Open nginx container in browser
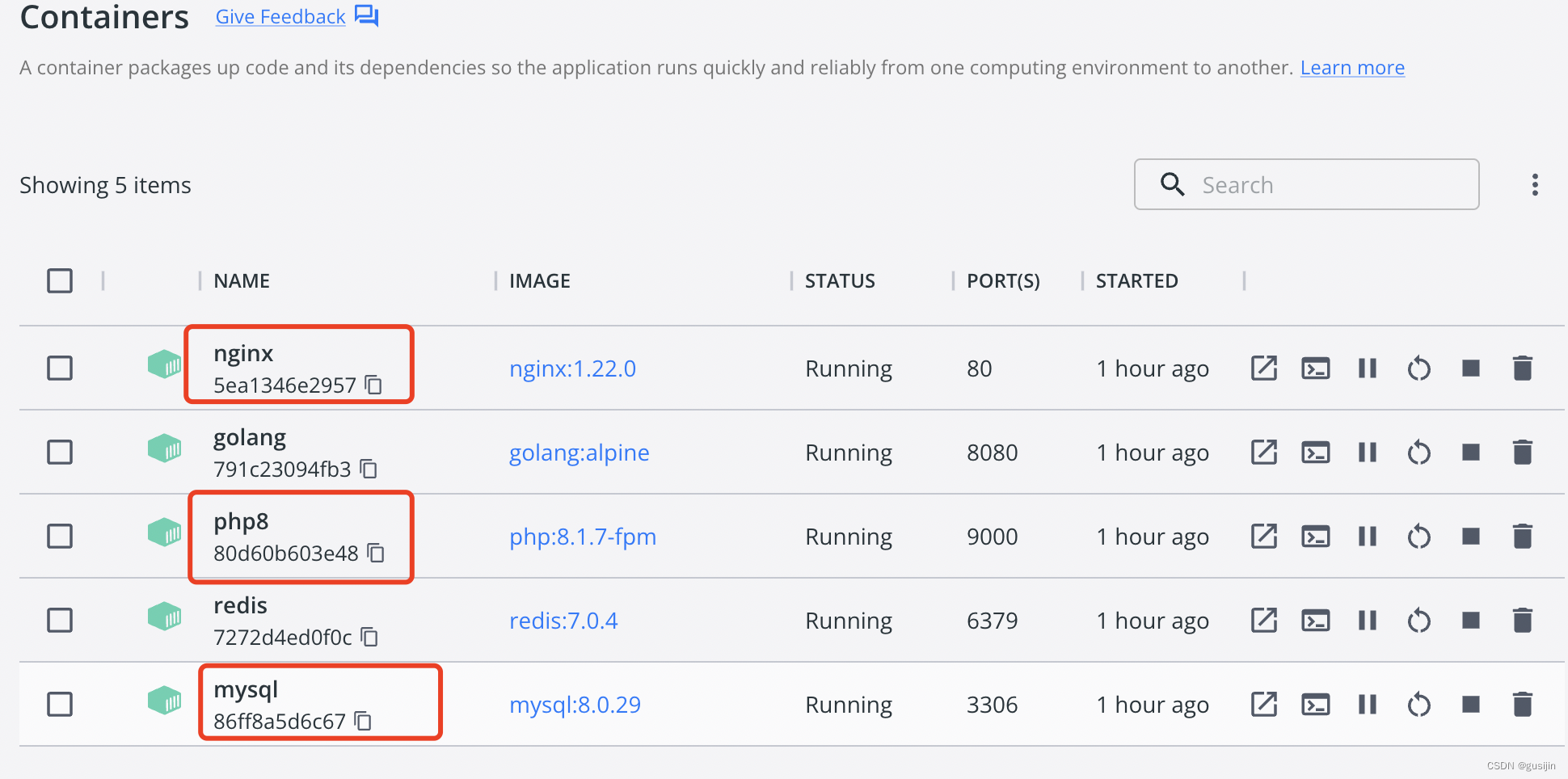The width and height of the screenshot is (1568, 779). tap(1264, 368)
